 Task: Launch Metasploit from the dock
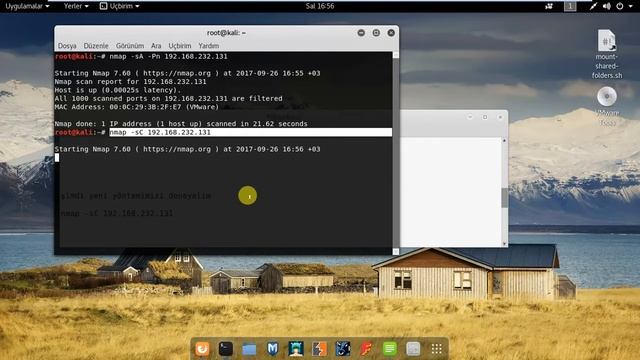click(x=273, y=349)
